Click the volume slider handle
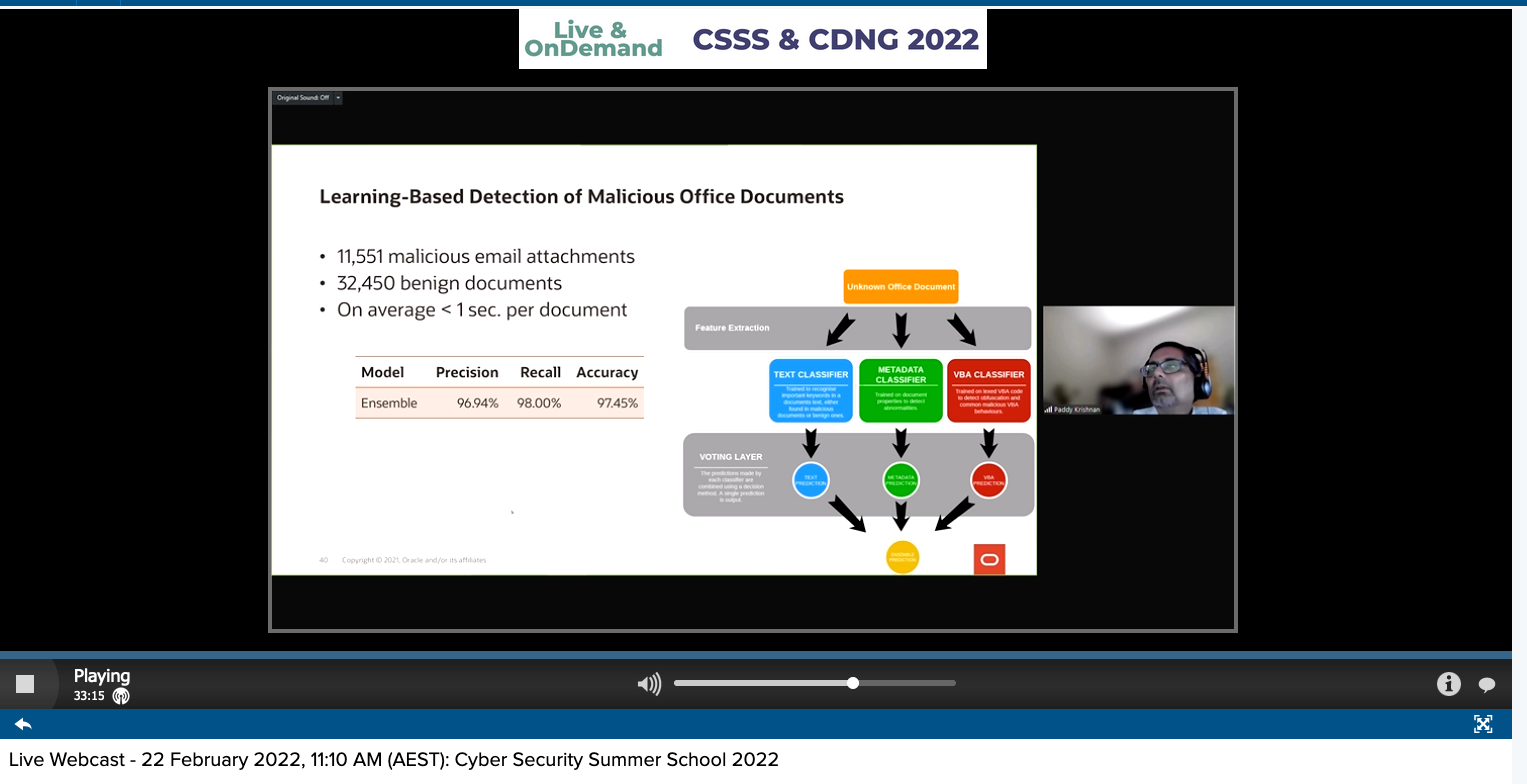The height and width of the screenshot is (784, 1527). [853, 683]
